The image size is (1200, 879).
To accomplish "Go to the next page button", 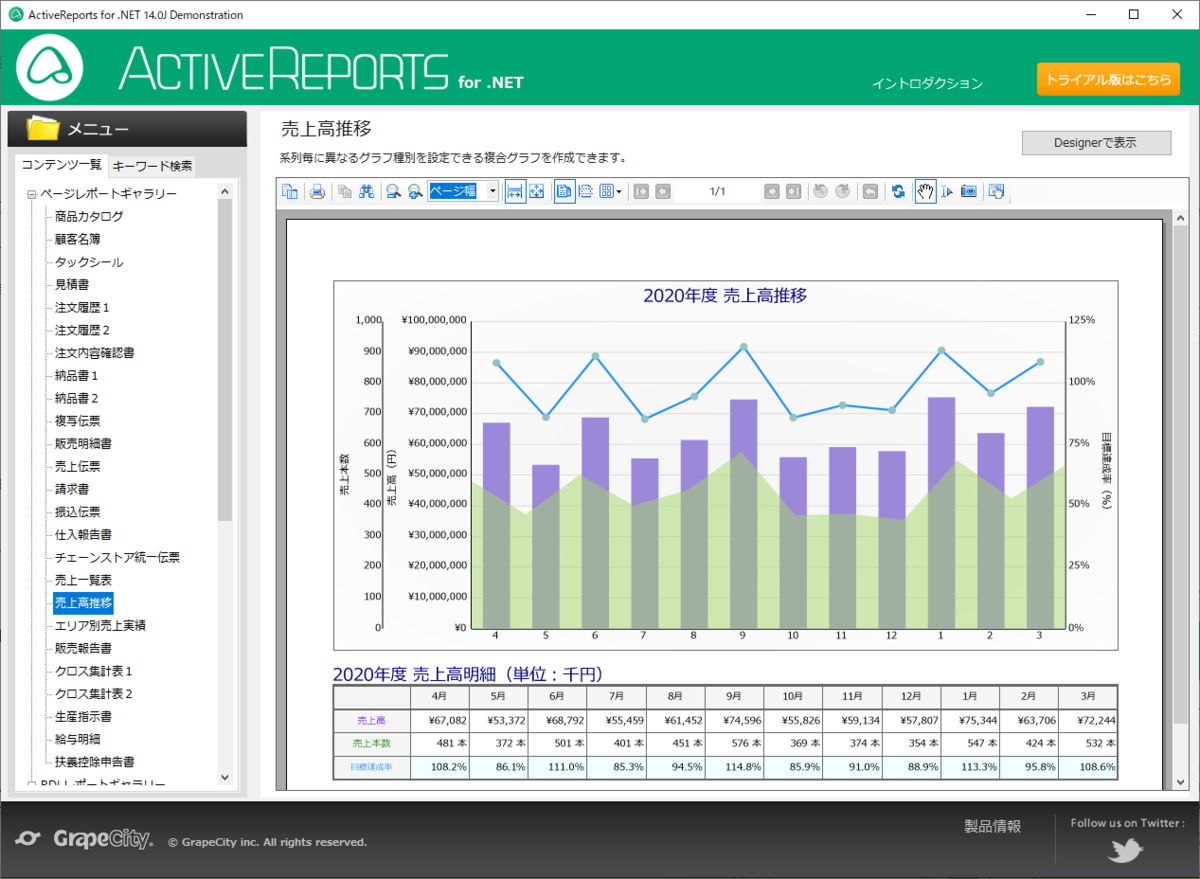I will 772,191.
